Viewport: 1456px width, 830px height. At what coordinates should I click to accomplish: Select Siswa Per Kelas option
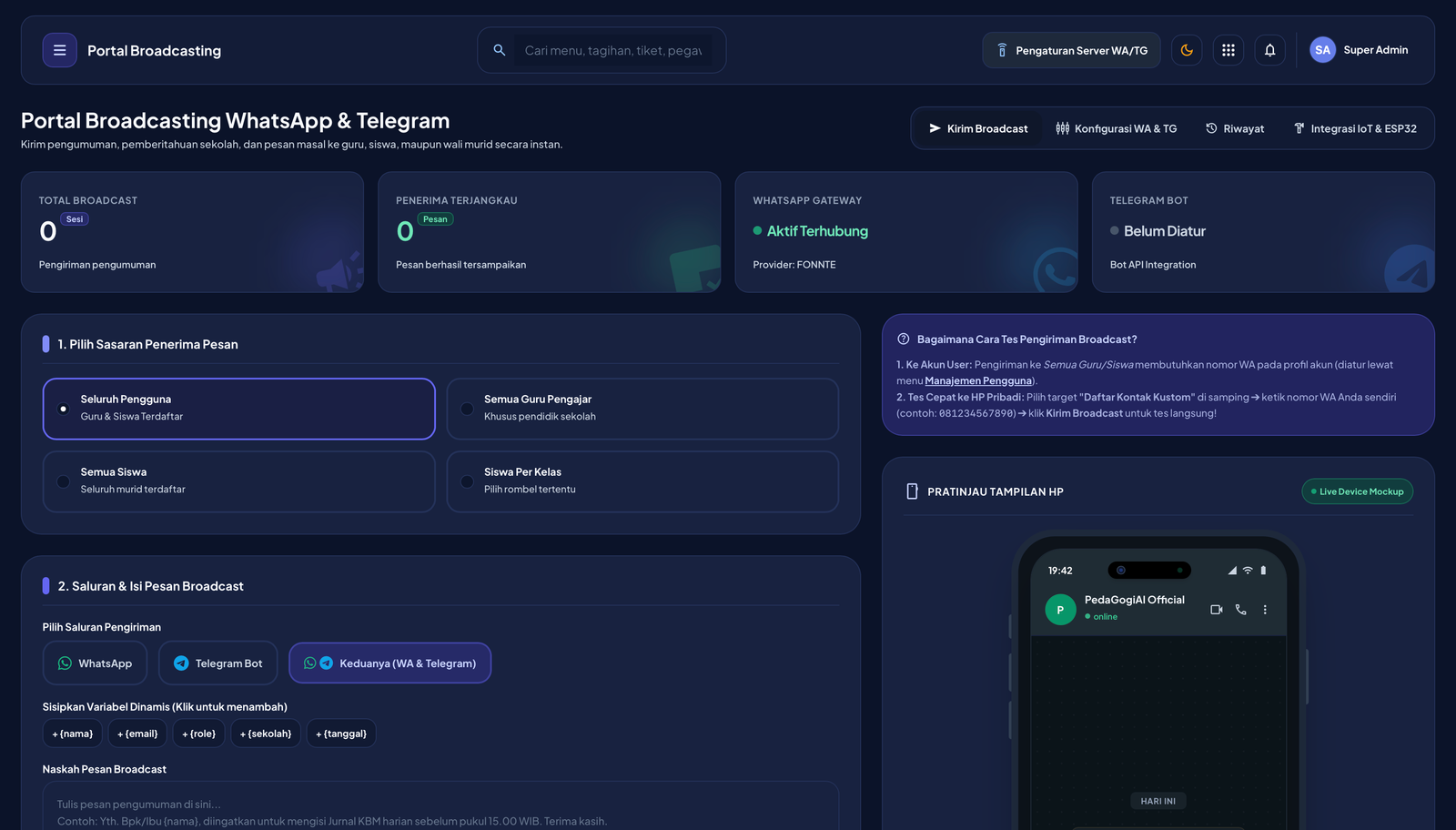(642, 481)
